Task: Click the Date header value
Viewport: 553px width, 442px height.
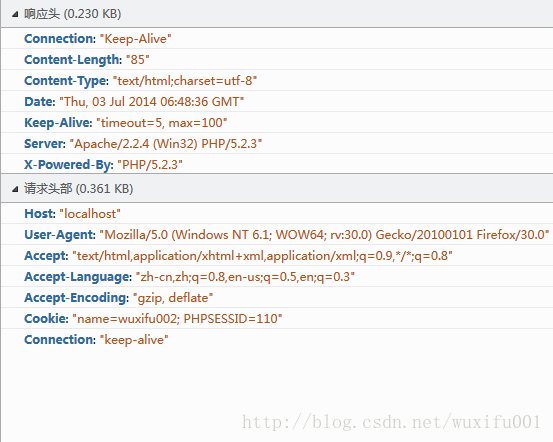Action: [x=152, y=102]
